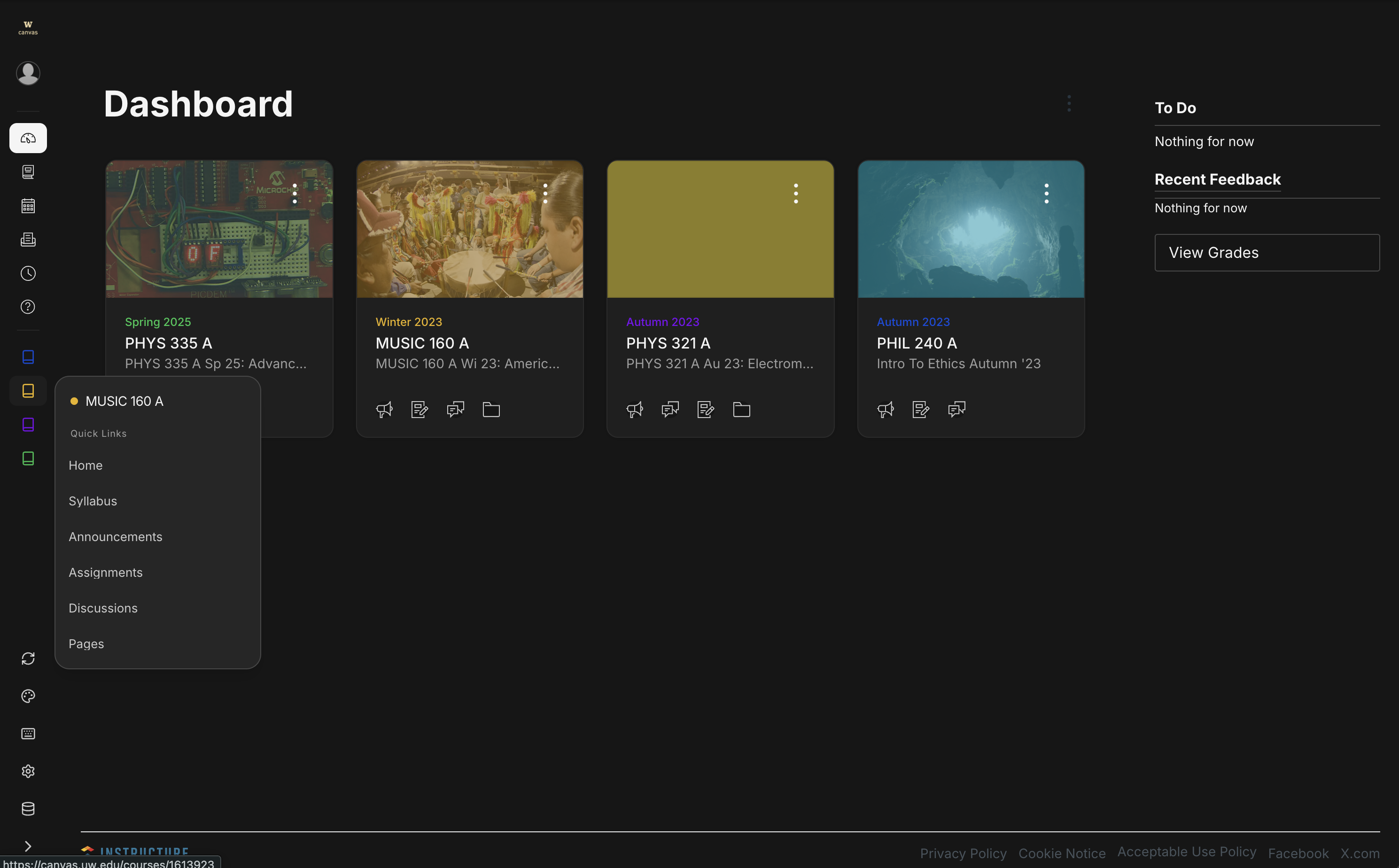Open the files folder icon on PHYS 321 A
This screenshot has height=868, width=1399.
741,409
